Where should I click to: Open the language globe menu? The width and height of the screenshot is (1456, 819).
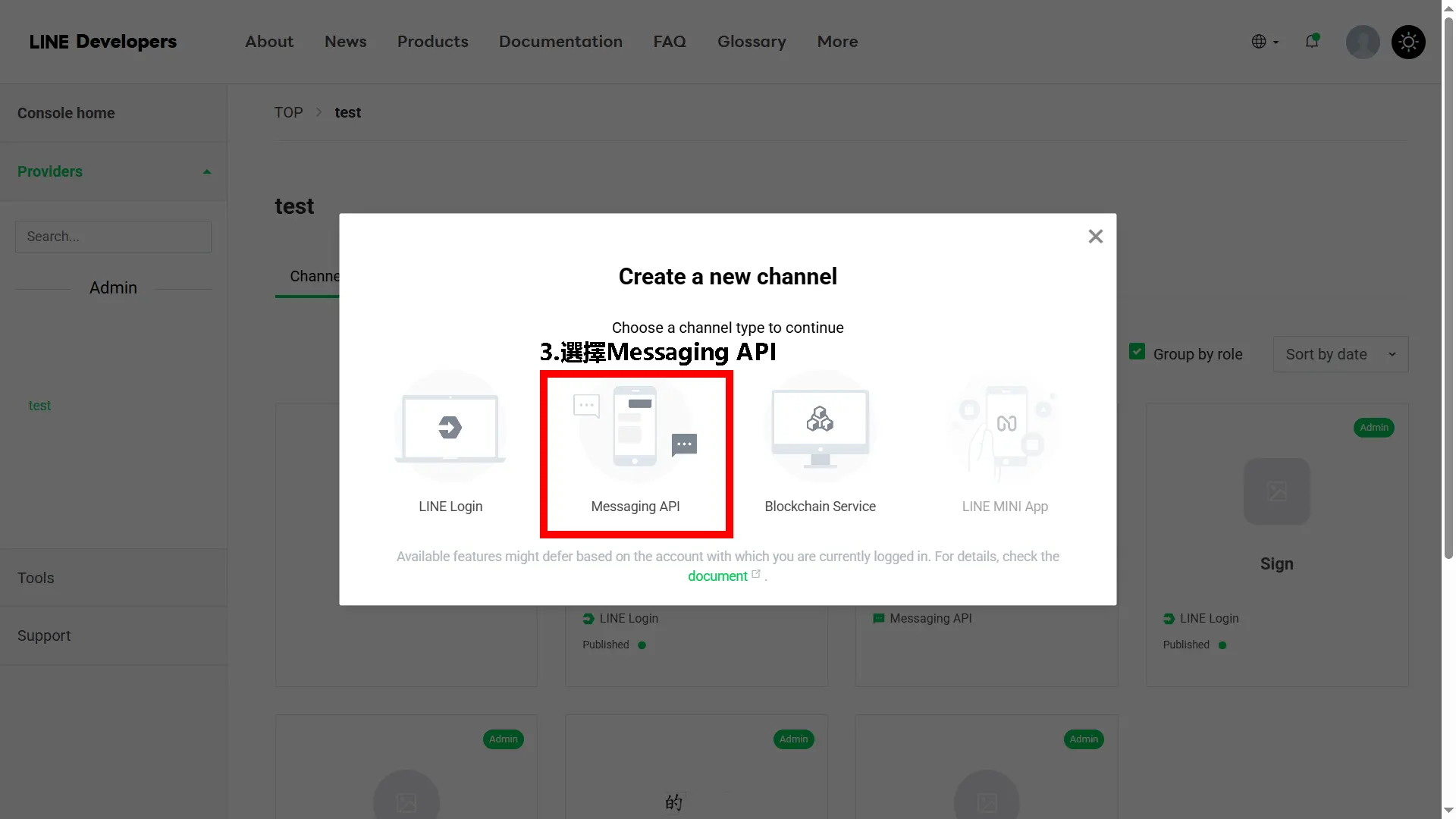pyautogui.click(x=1264, y=42)
